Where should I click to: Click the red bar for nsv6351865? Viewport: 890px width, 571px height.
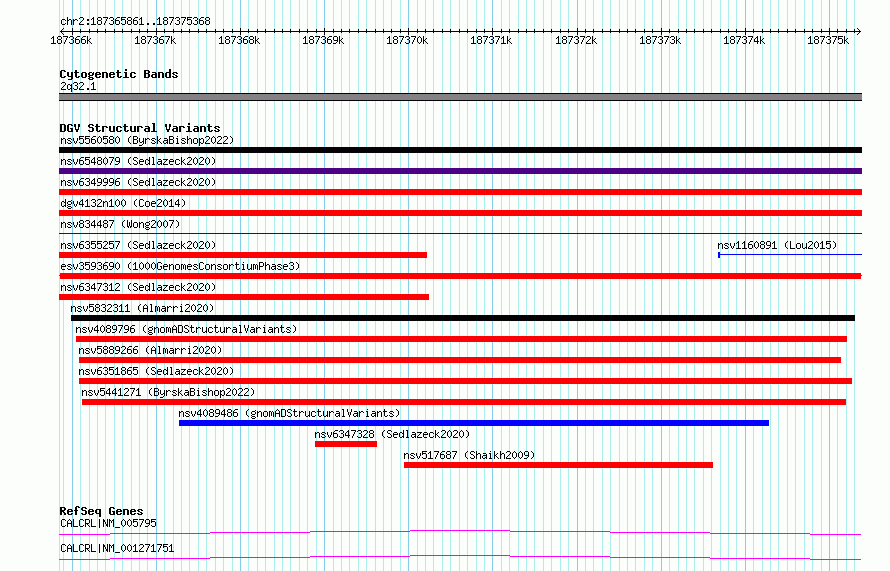465,381
